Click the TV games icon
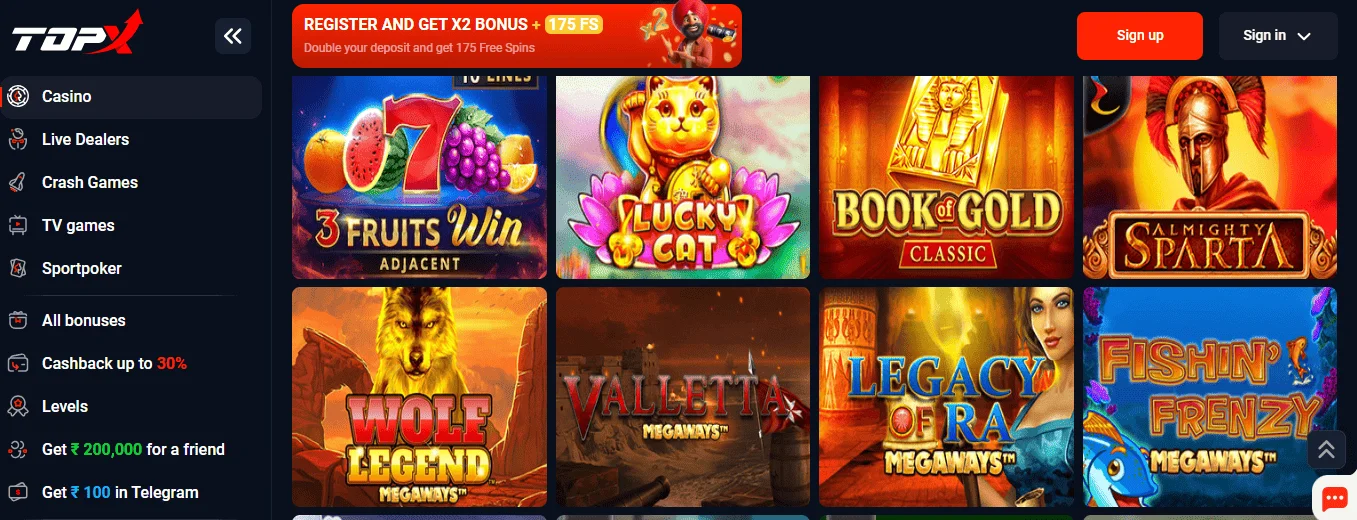Viewport: 1357px width, 520px height. [x=17, y=226]
